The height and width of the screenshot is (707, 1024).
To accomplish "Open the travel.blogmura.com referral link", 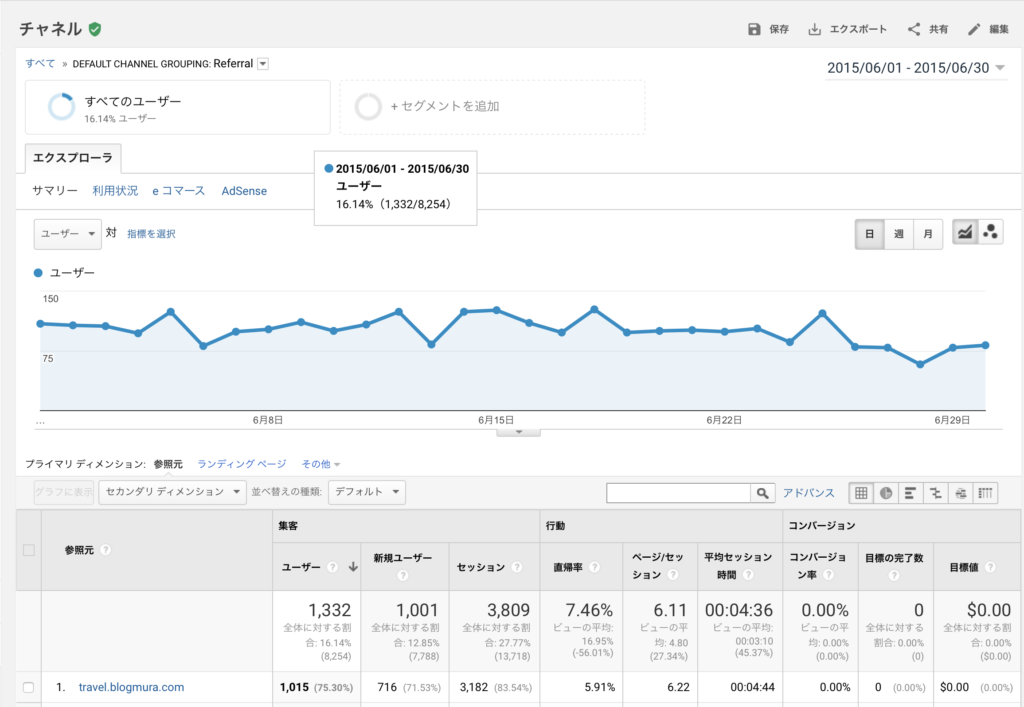I will pyautogui.click(x=131, y=687).
